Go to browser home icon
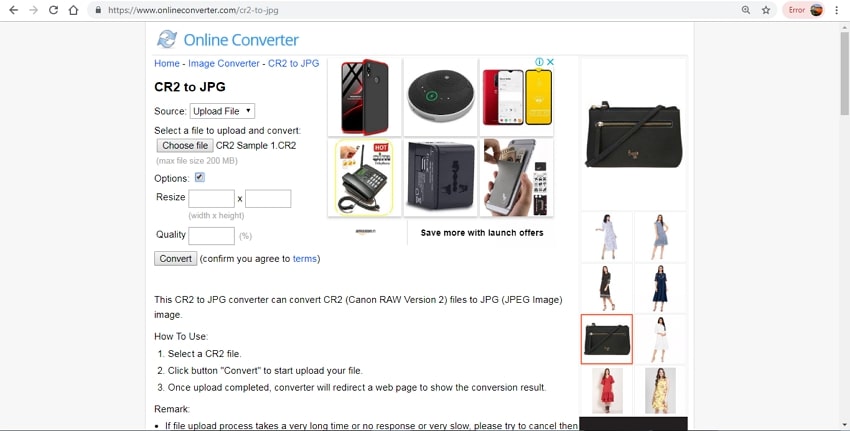The height and width of the screenshot is (431, 850). coord(73,10)
